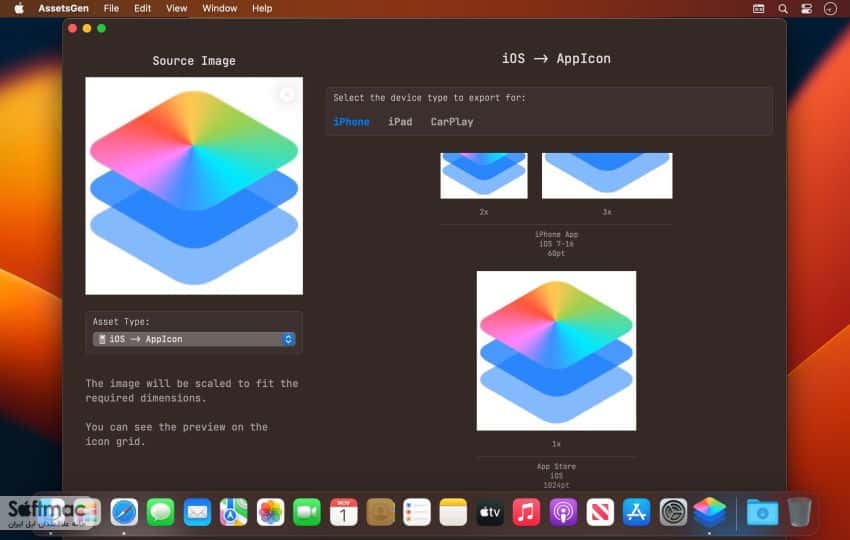Open FaceTime in the Dock
The height and width of the screenshot is (540, 850).
click(x=307, y=512)
